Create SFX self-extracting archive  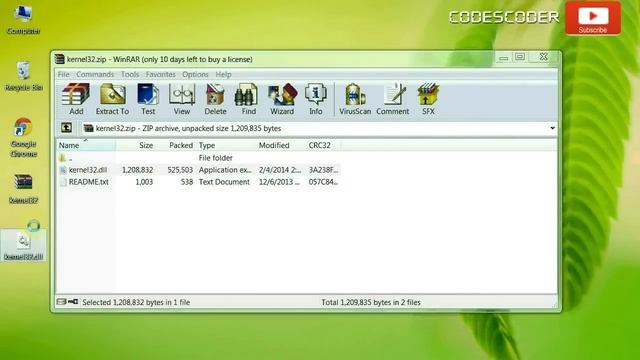428,99
